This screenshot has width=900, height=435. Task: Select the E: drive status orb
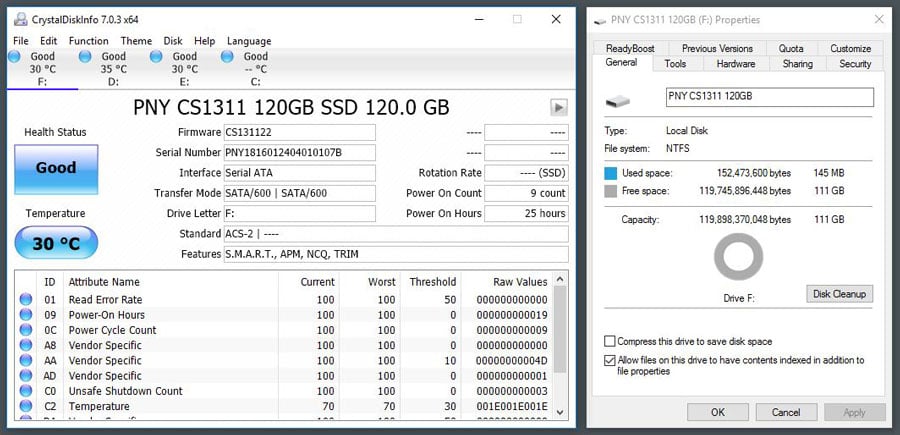[156, 56]
